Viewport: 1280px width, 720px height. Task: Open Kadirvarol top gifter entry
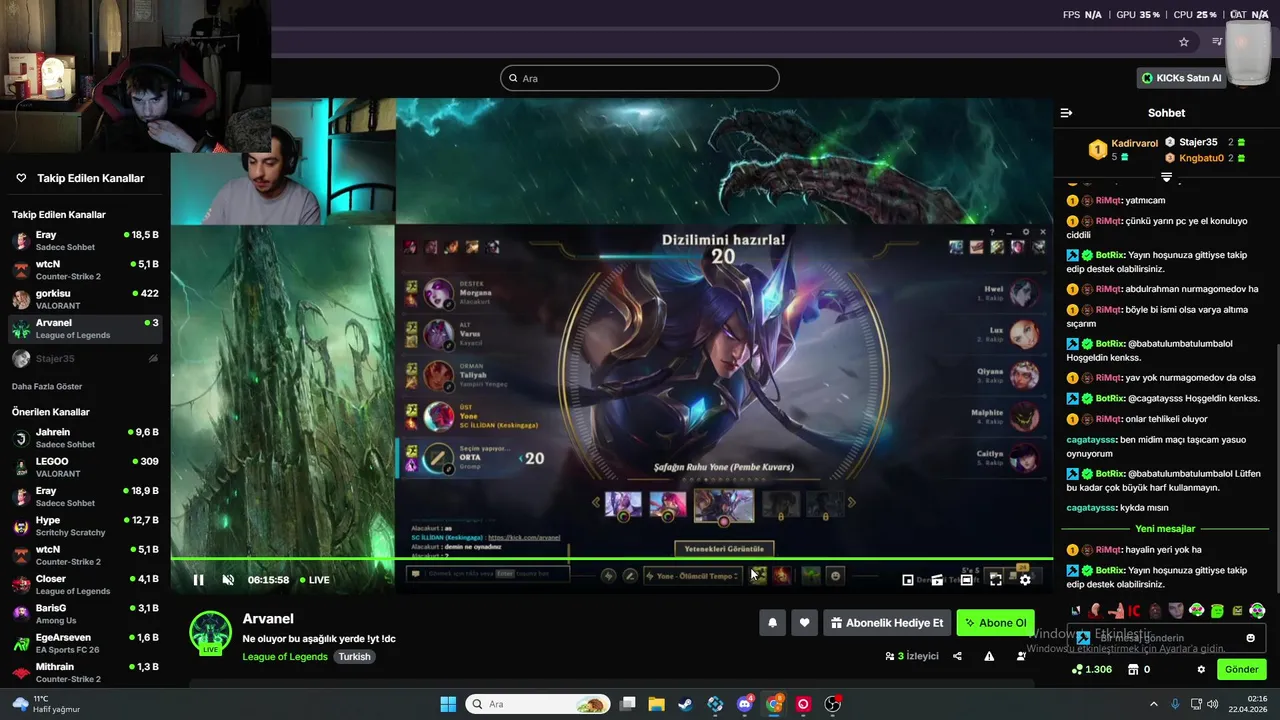pyautogui.click(x=1123, y=150)
